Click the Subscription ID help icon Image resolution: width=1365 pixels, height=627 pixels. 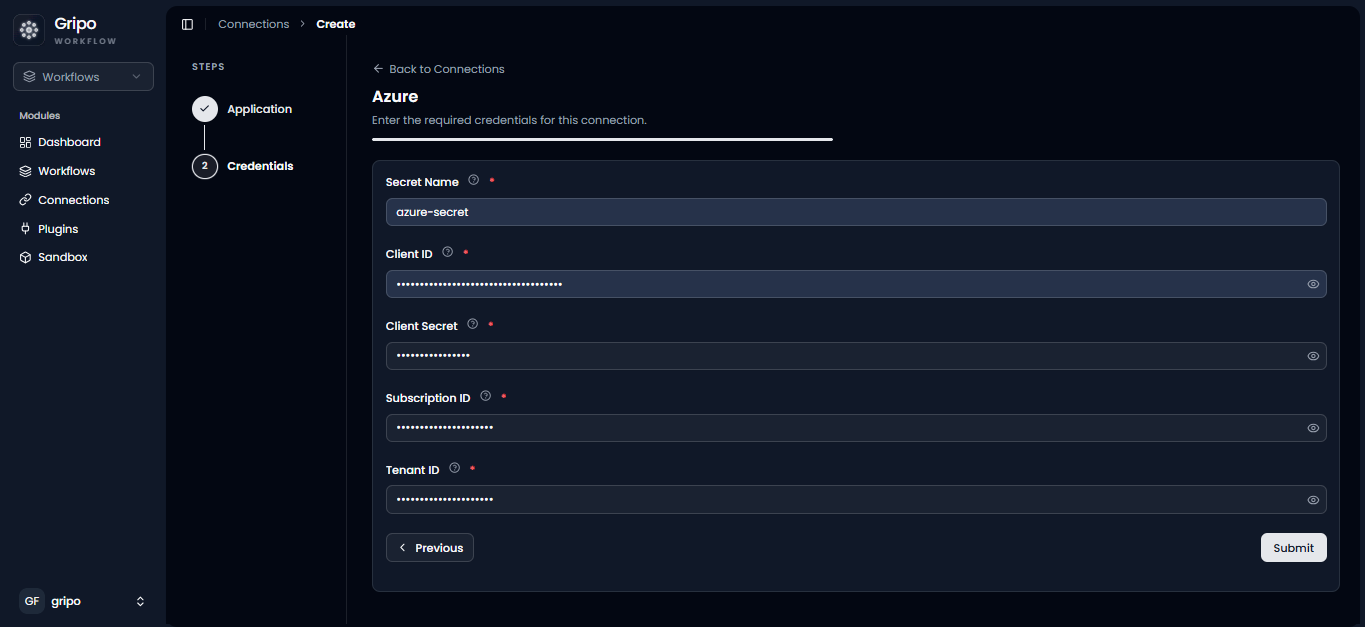click(486, 396)
